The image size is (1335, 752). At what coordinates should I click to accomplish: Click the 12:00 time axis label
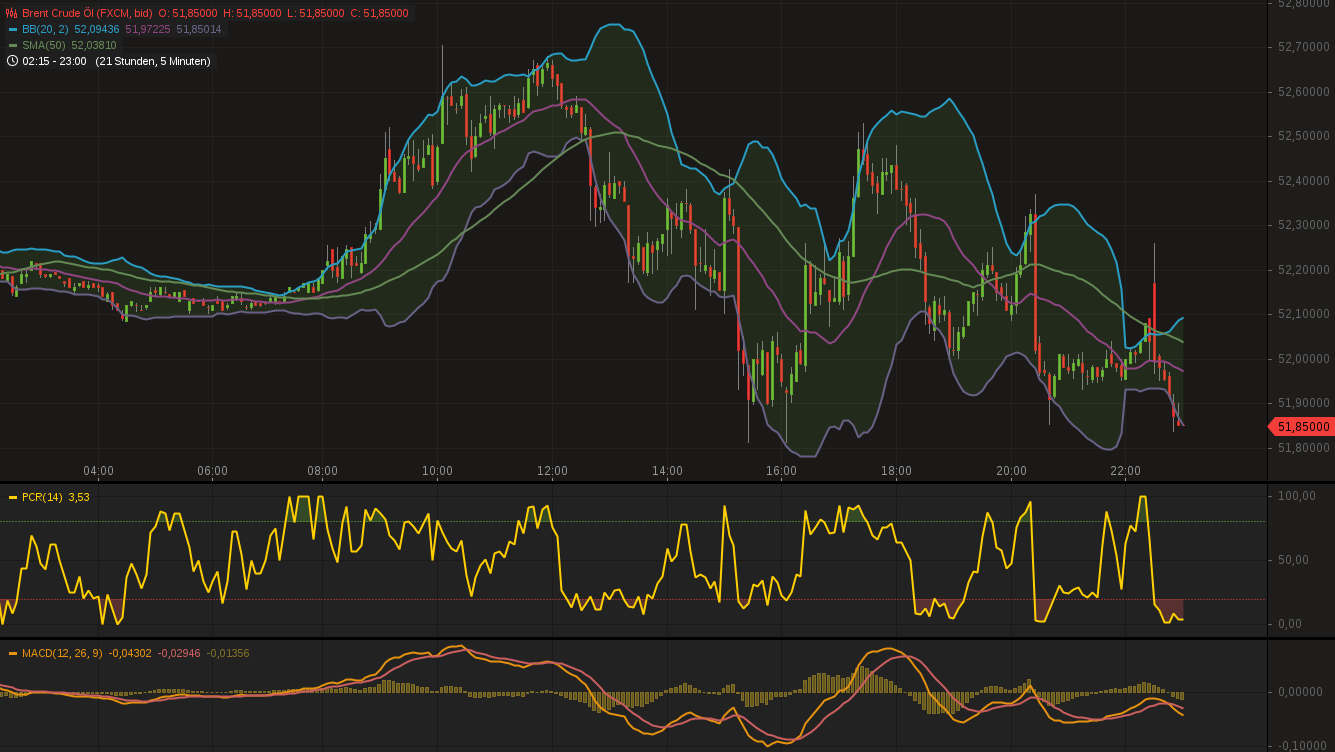tap(554, 470)
